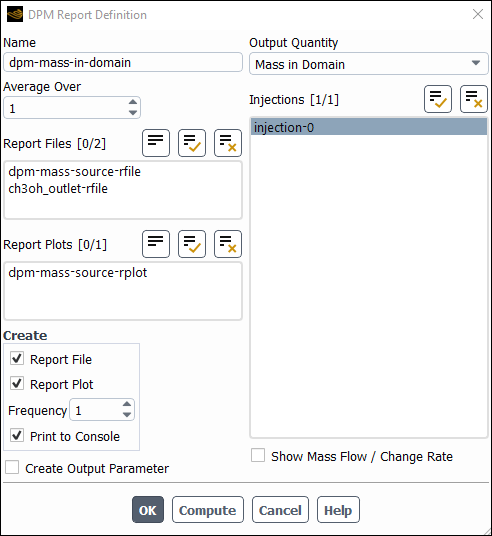
Task: Select all Injections
Action: coord(438,99)
